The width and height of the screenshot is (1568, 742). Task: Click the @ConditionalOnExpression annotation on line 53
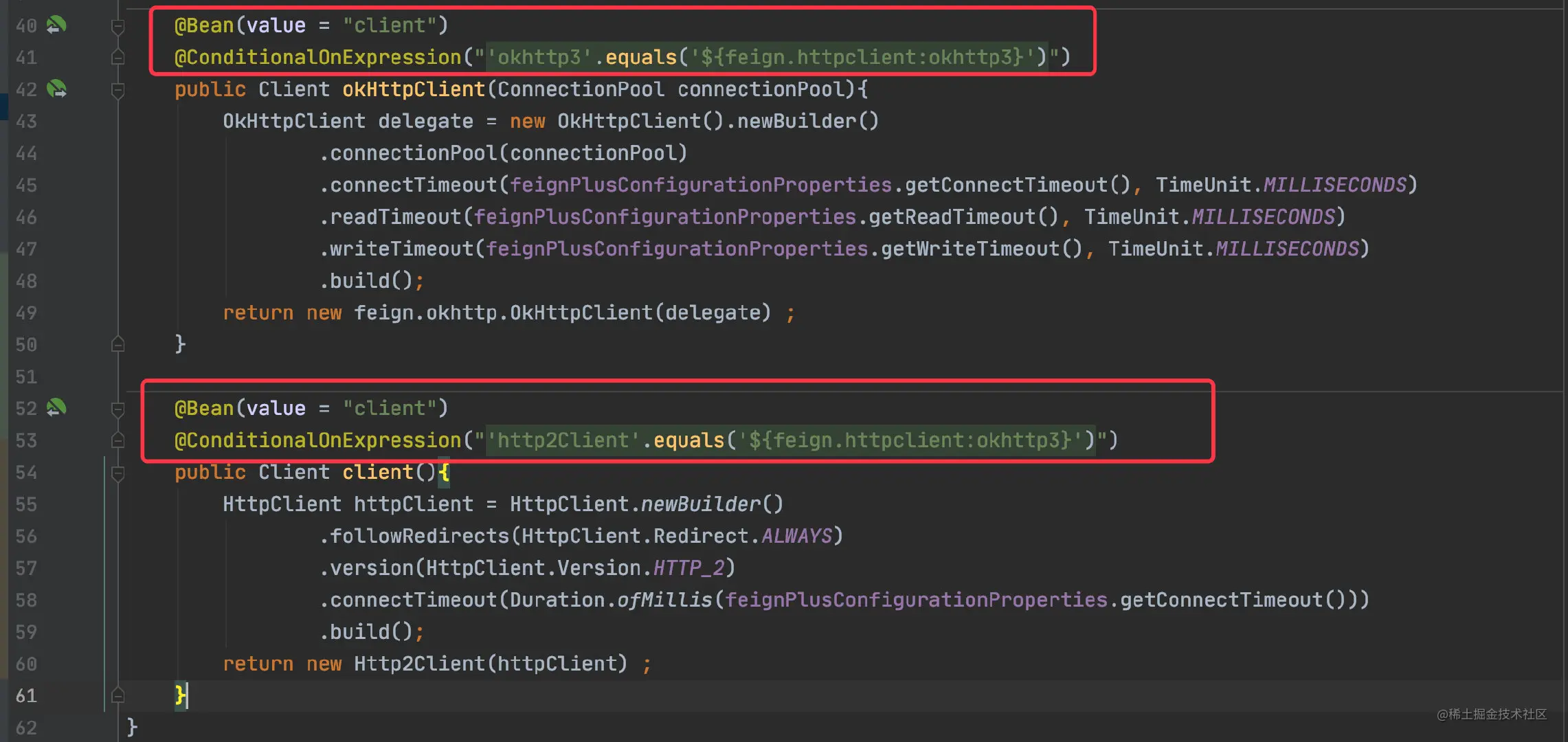point(317,440)
